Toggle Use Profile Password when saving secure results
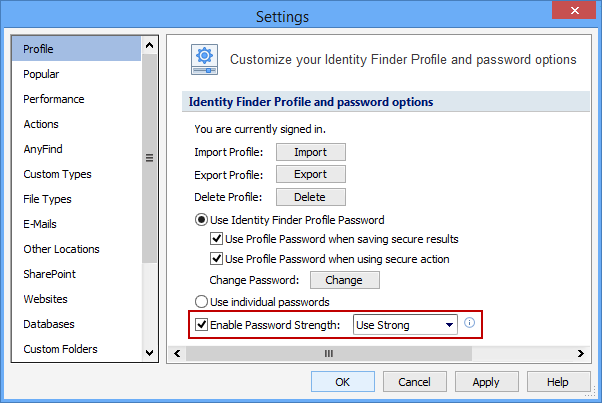This screenshot has height=403, width=602. pos(216,239)
